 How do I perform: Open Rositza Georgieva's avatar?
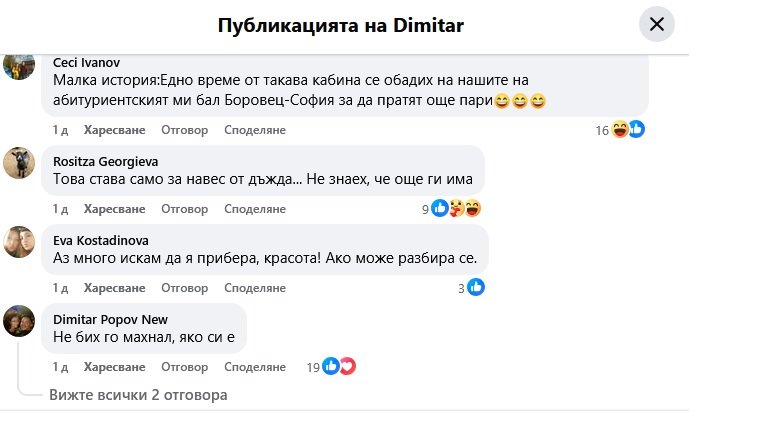(21, 162)
